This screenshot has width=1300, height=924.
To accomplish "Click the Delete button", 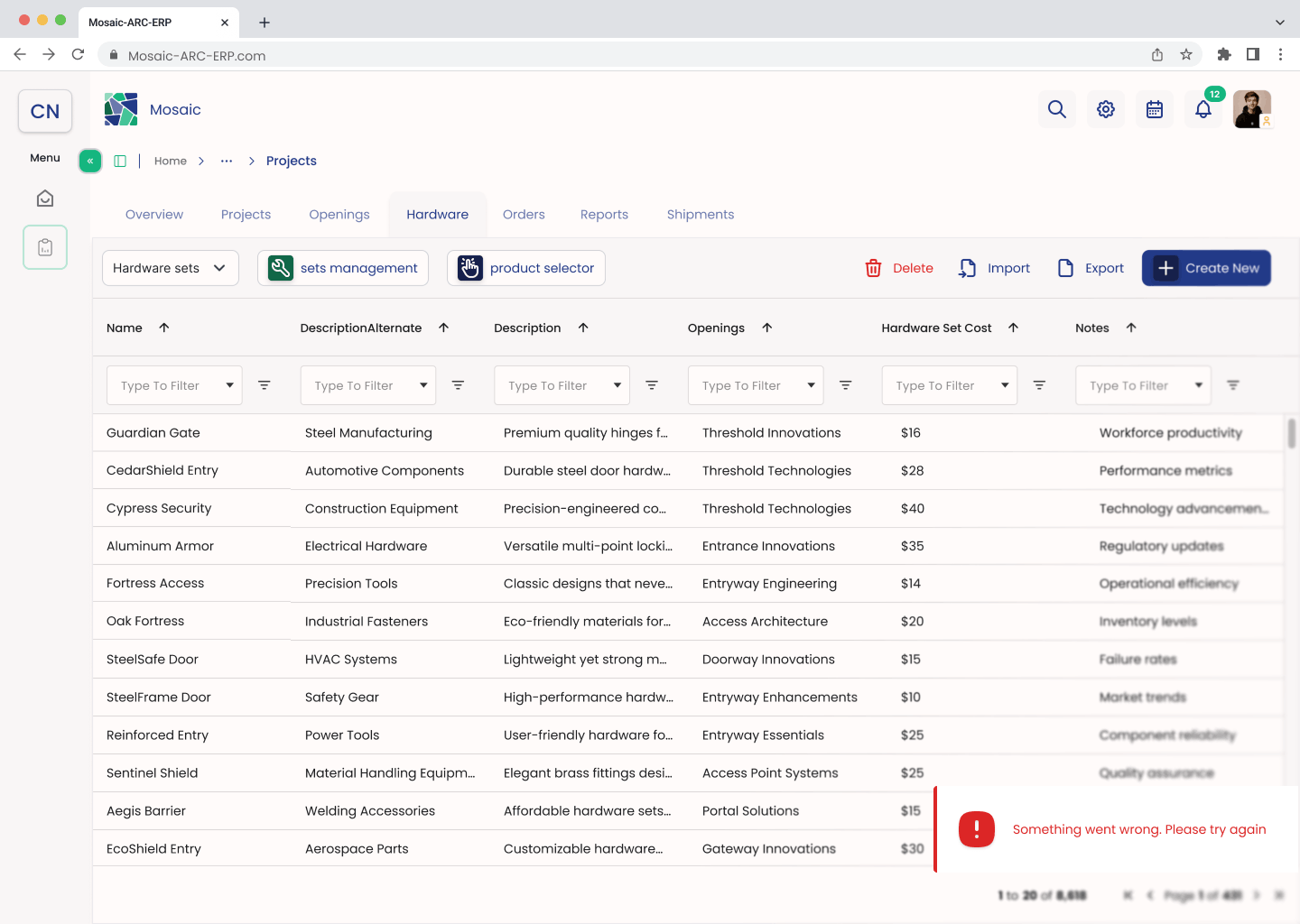I will coord(899,268).
